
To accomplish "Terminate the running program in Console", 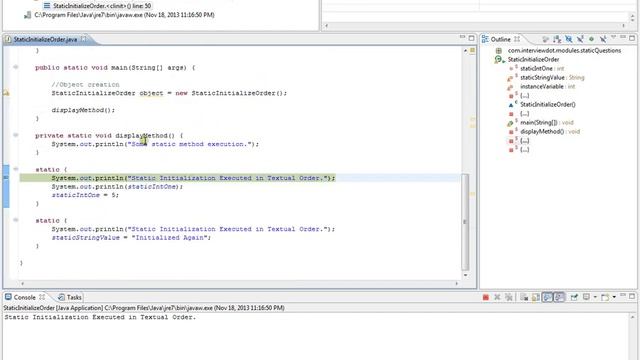I will (486, 298).
